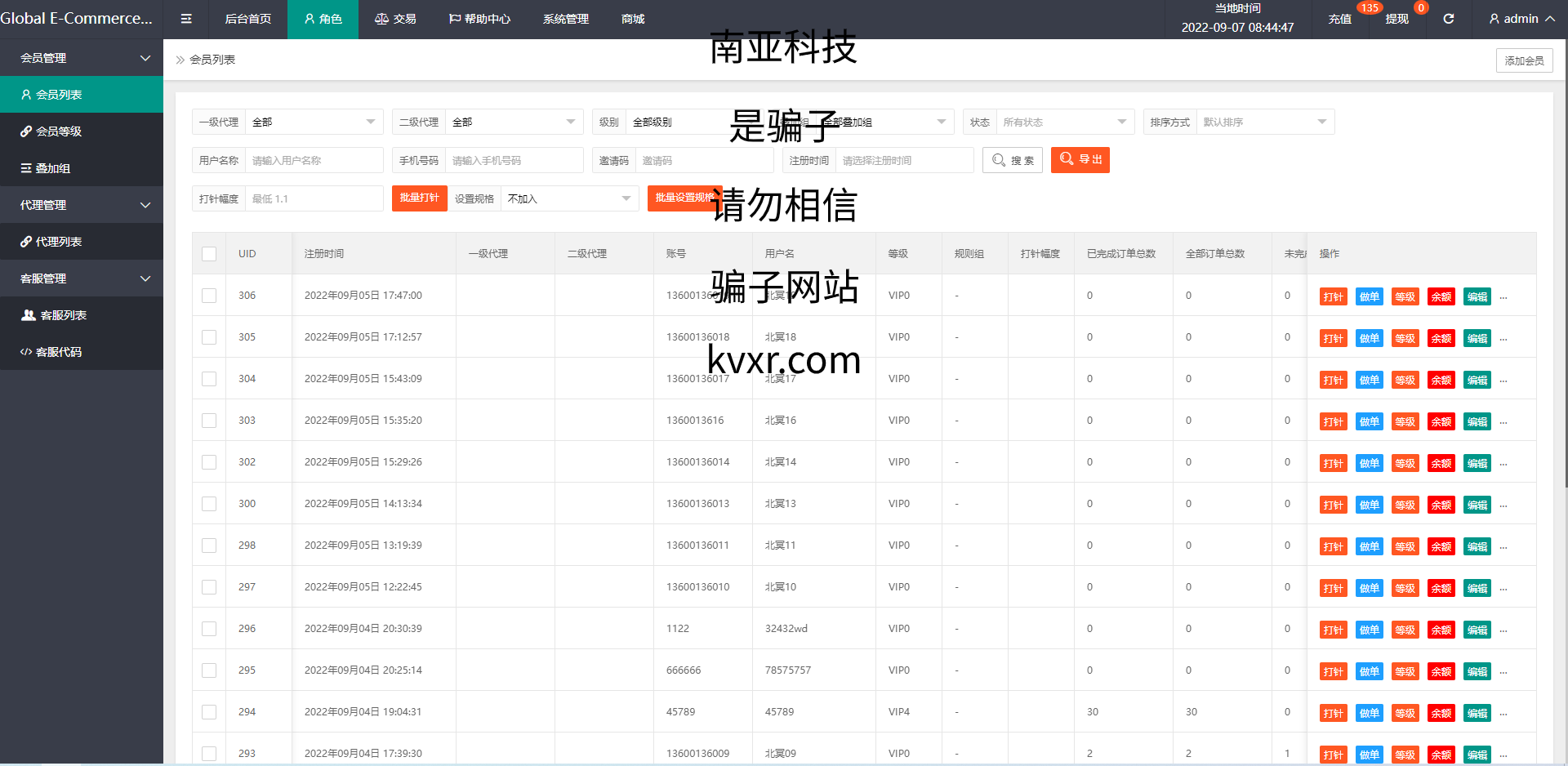Viewport: 1568px width, 766px height.
Task: Click the 注册时间 date picker field
Action: (x=905, y=160)
